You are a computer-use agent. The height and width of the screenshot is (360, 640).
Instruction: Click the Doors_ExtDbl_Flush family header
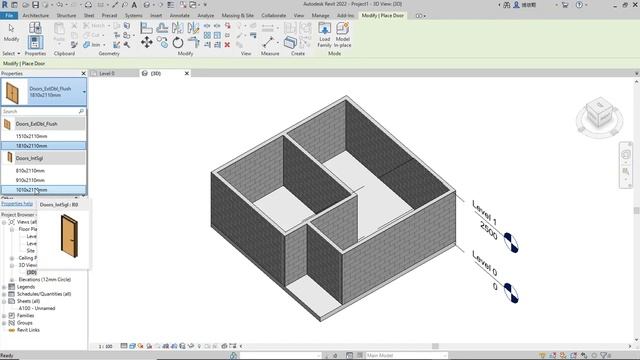[44, 124]
